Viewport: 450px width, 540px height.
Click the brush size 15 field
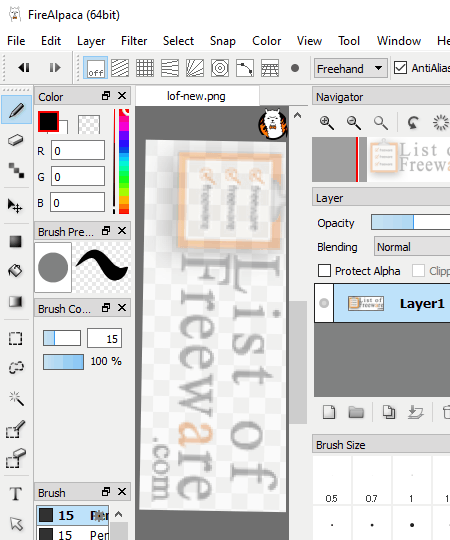click(104, 338)
